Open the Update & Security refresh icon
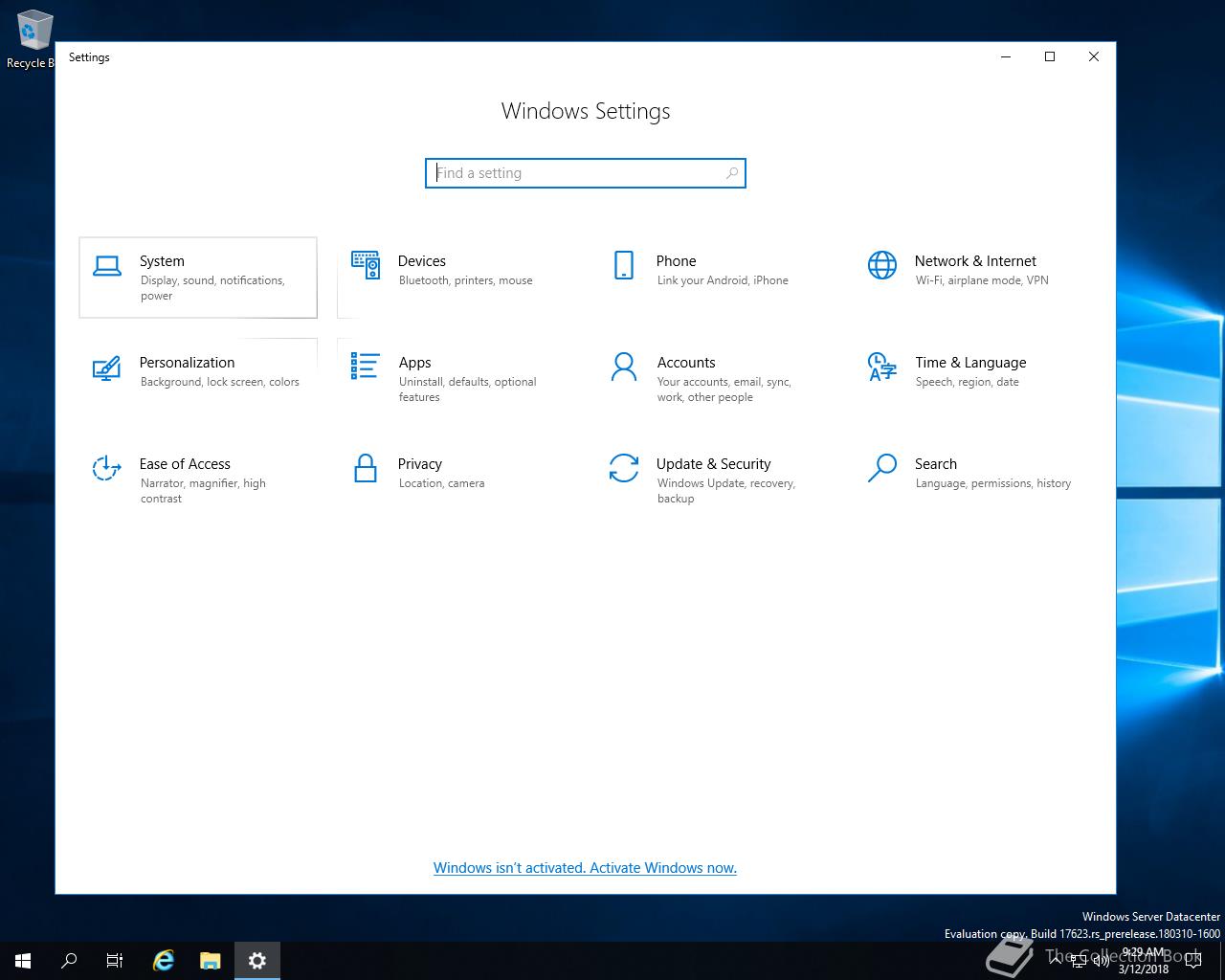Screen dimensions: 1225x980 point(624,468)
